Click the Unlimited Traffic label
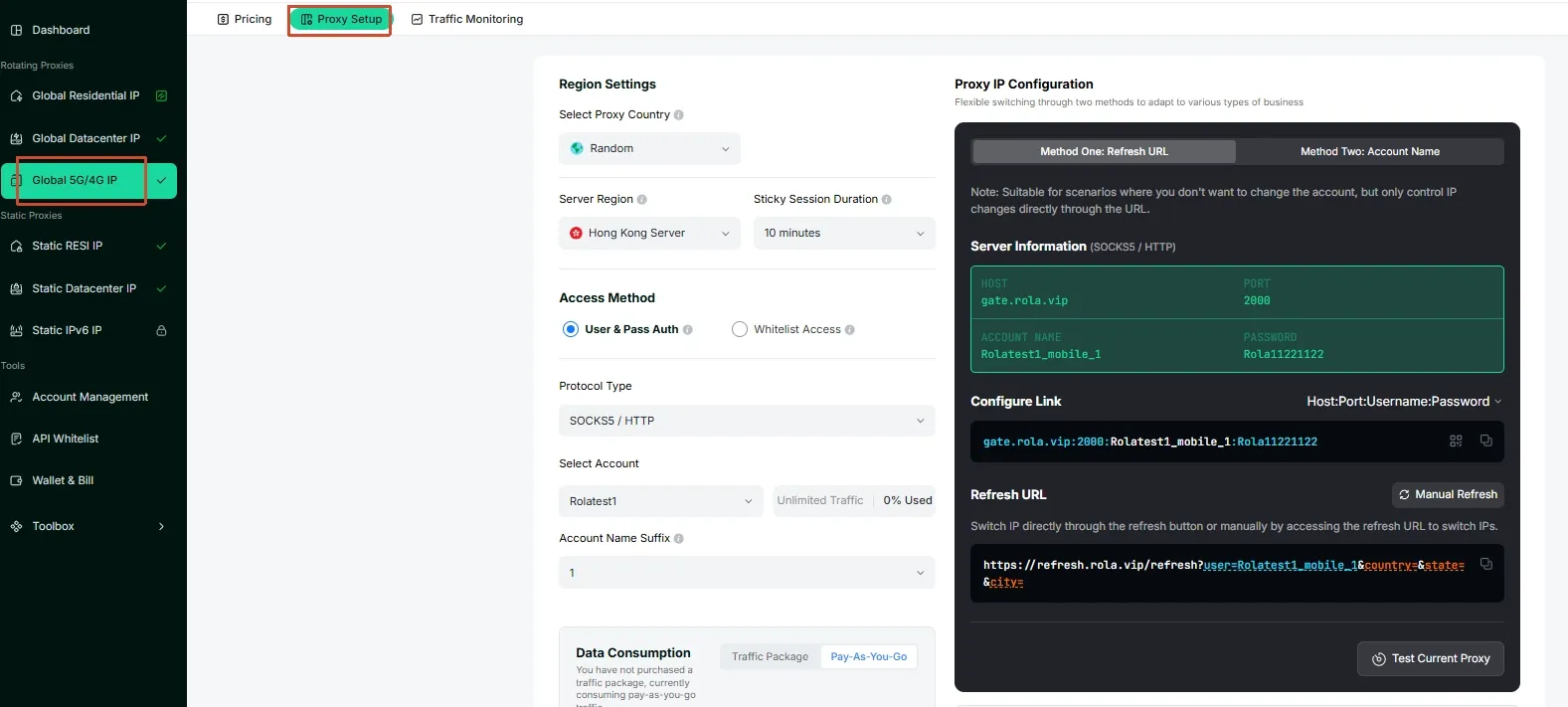Viewport: 1568px width, 707px height. tap(820, 501)
